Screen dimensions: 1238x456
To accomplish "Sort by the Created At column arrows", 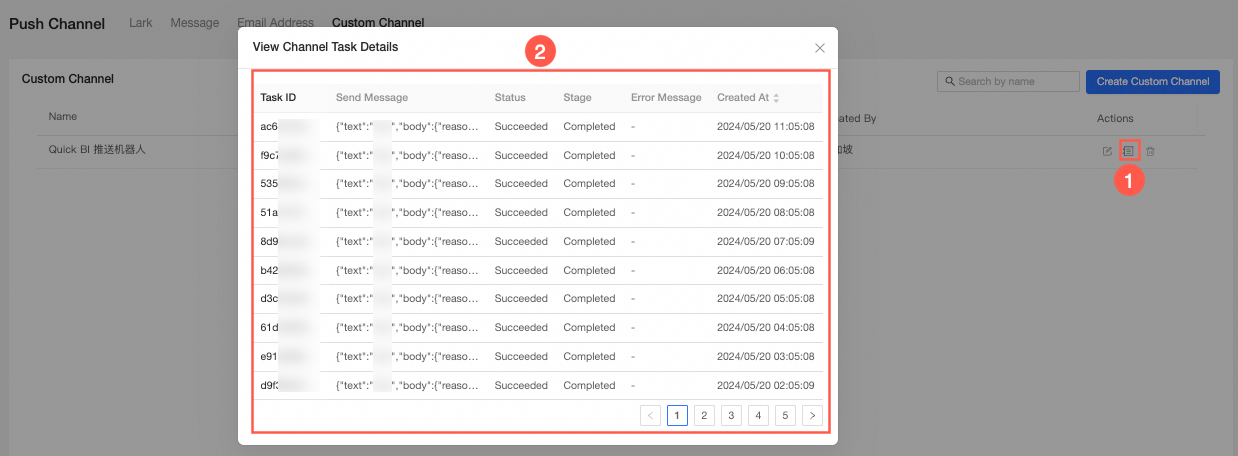I will (x=776, y=98).
